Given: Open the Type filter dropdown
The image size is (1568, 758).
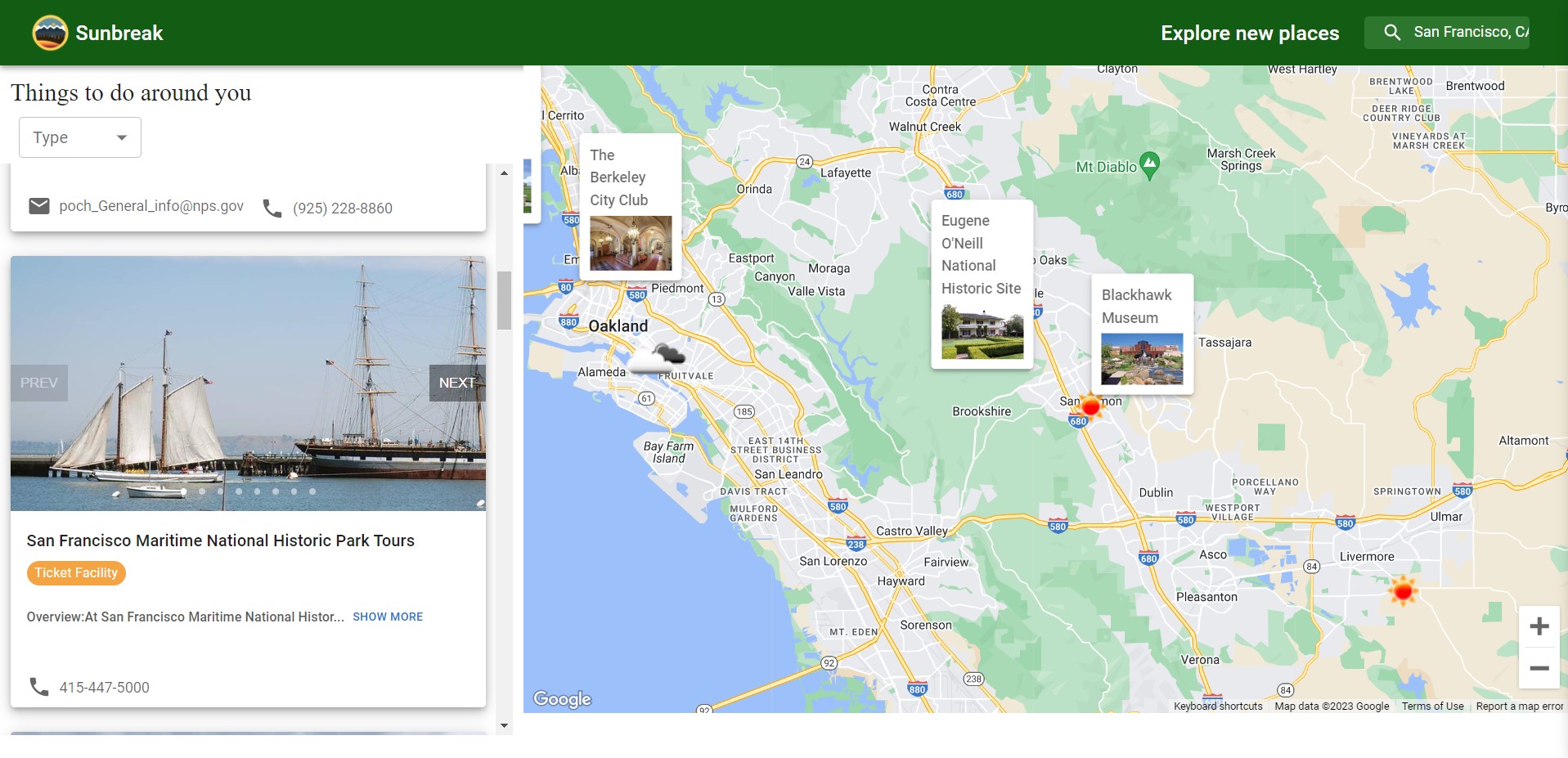Looking at the screenshot, I should click(x=80, y=137).
